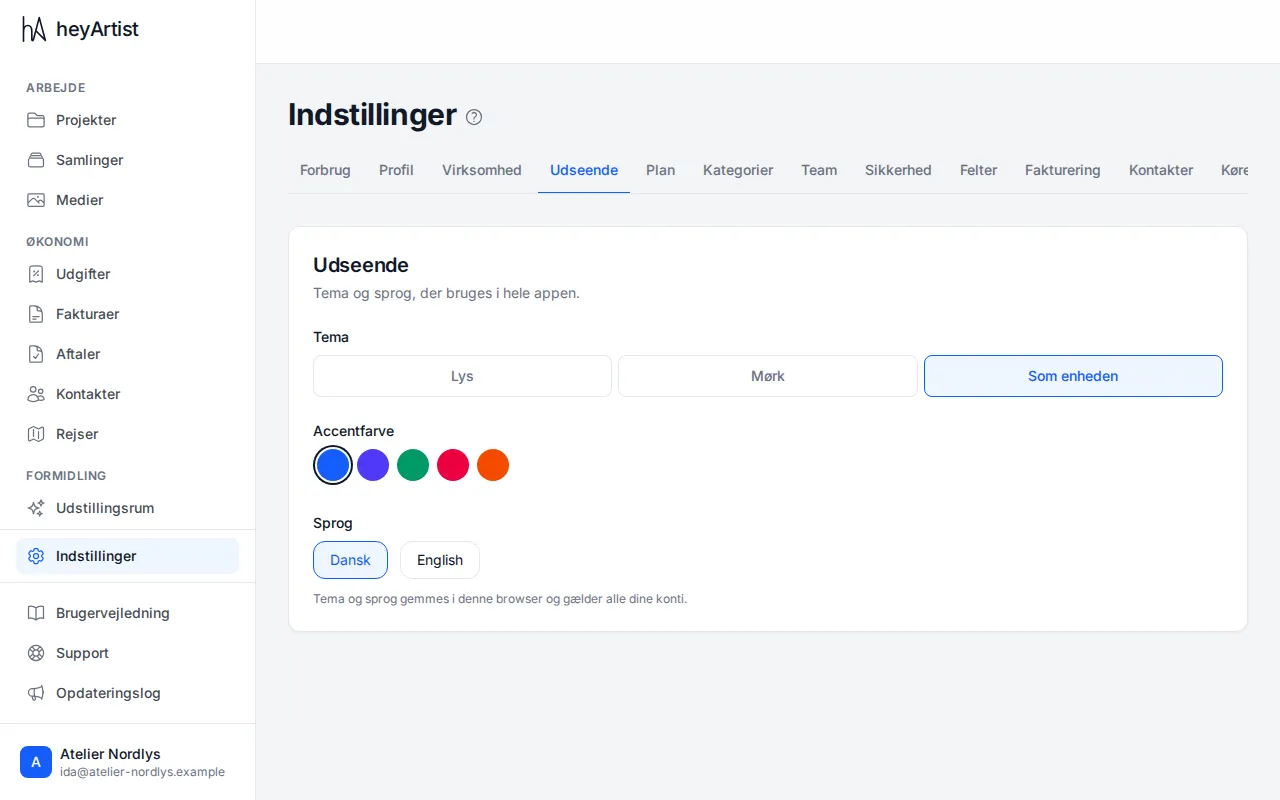Viewport: 1280px width, 800px height.
Task: Switch to the Forbrug tab
Action: click(x=325, y=170)
